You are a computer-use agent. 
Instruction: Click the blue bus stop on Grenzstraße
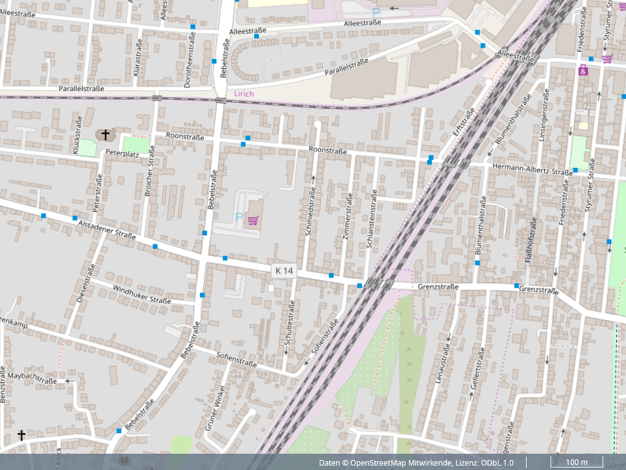[x=359, y=286]
